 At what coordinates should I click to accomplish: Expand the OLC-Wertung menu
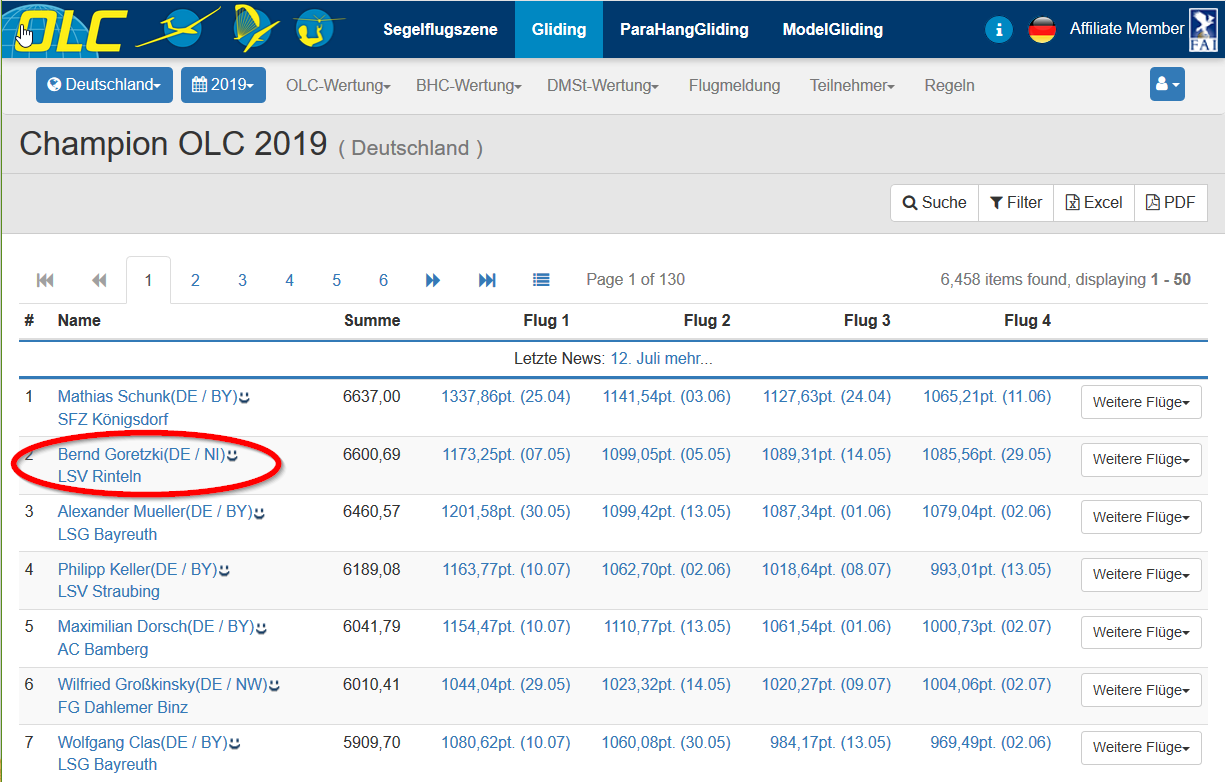click(x=338, y=86)
